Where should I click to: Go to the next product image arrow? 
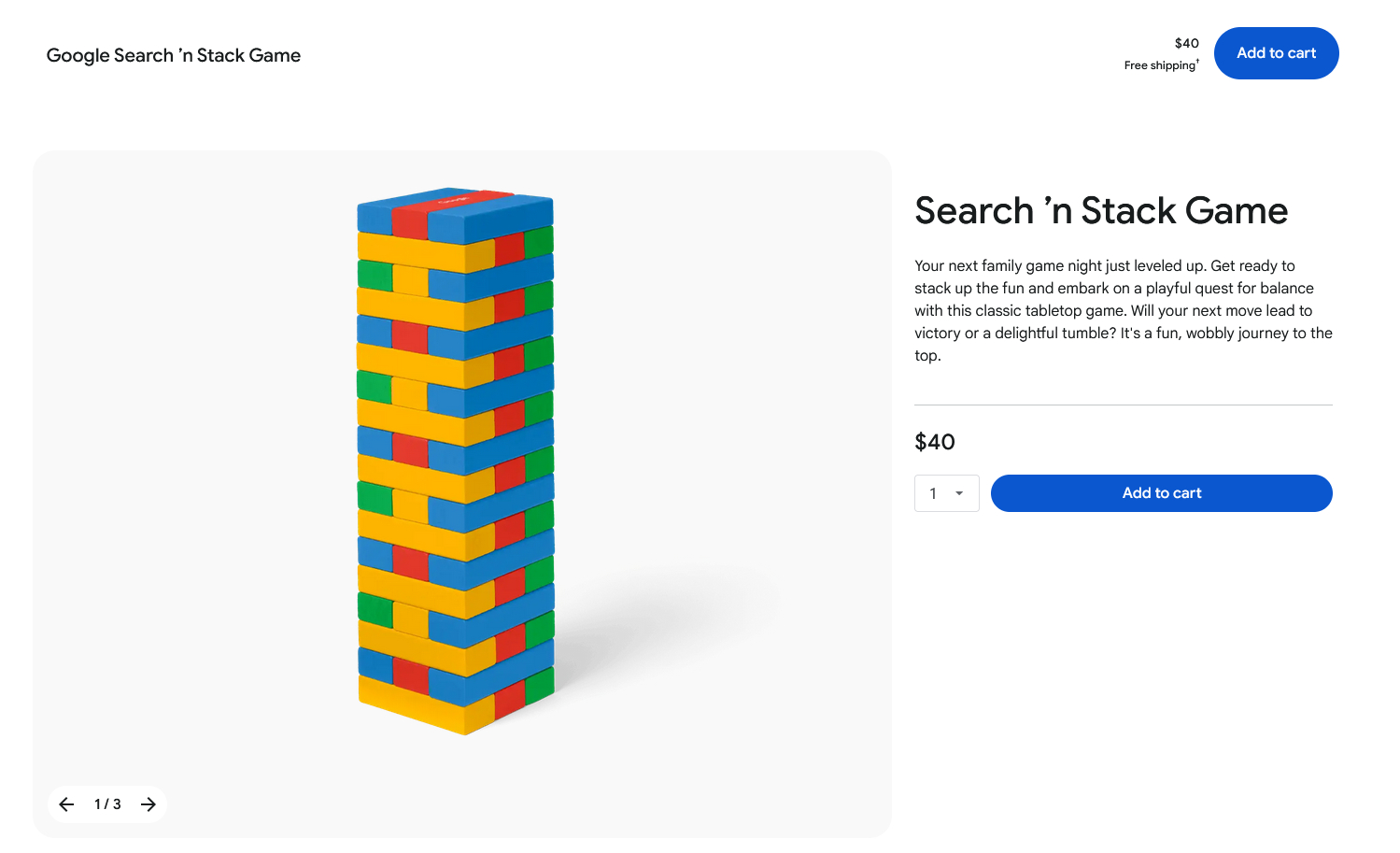tap(148, 804)
